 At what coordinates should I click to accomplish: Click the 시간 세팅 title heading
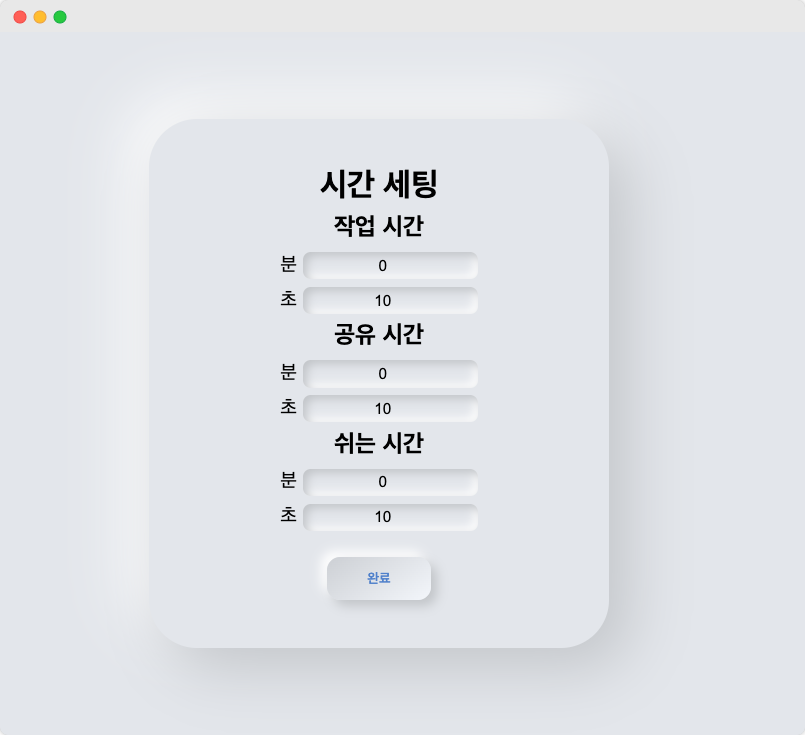pos(379,184)
